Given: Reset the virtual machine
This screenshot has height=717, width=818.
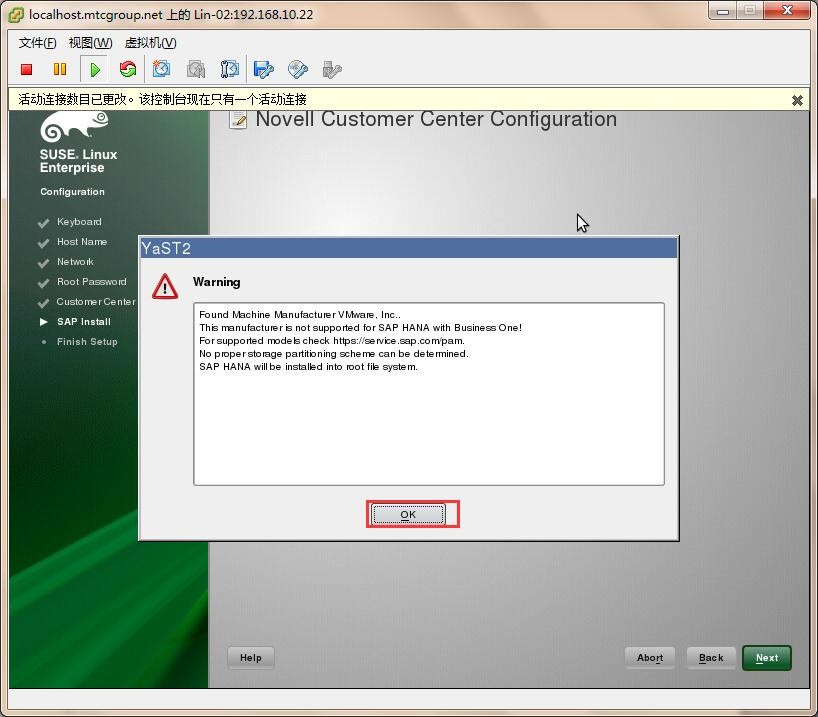Looking at the screenshot, I should click(128, 69).
